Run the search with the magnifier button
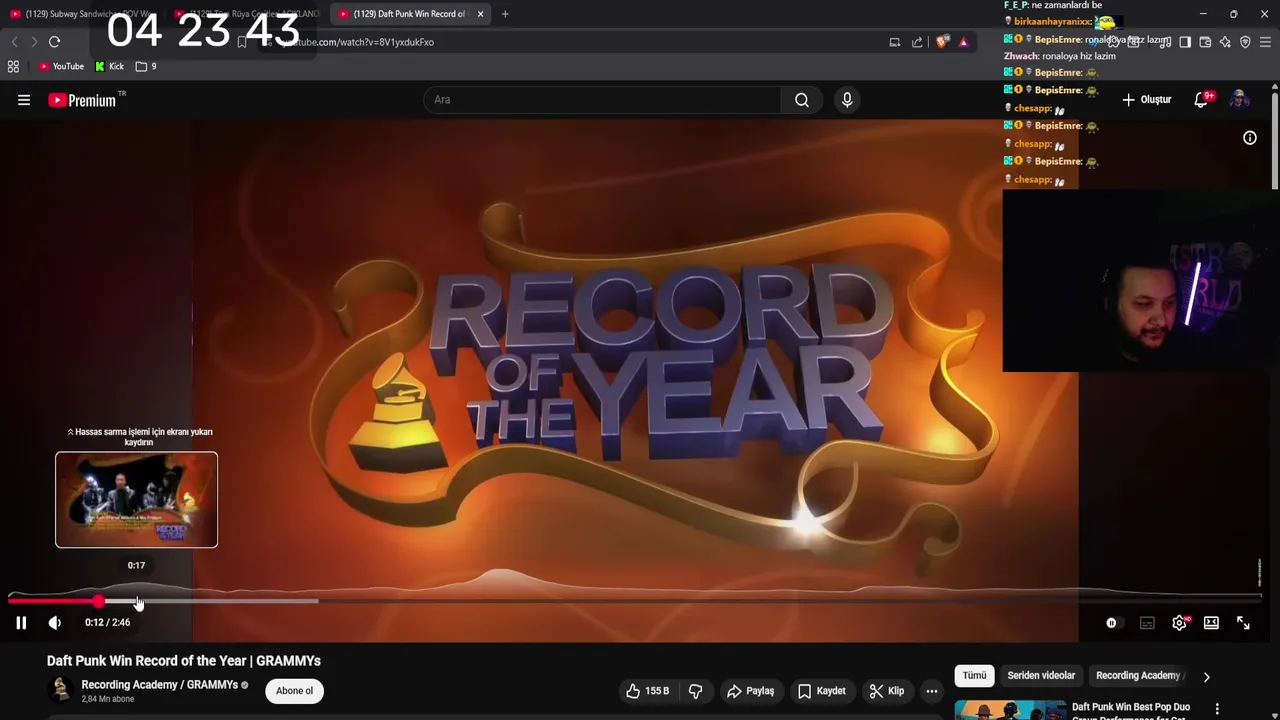1280x720 pixels. 802,100
